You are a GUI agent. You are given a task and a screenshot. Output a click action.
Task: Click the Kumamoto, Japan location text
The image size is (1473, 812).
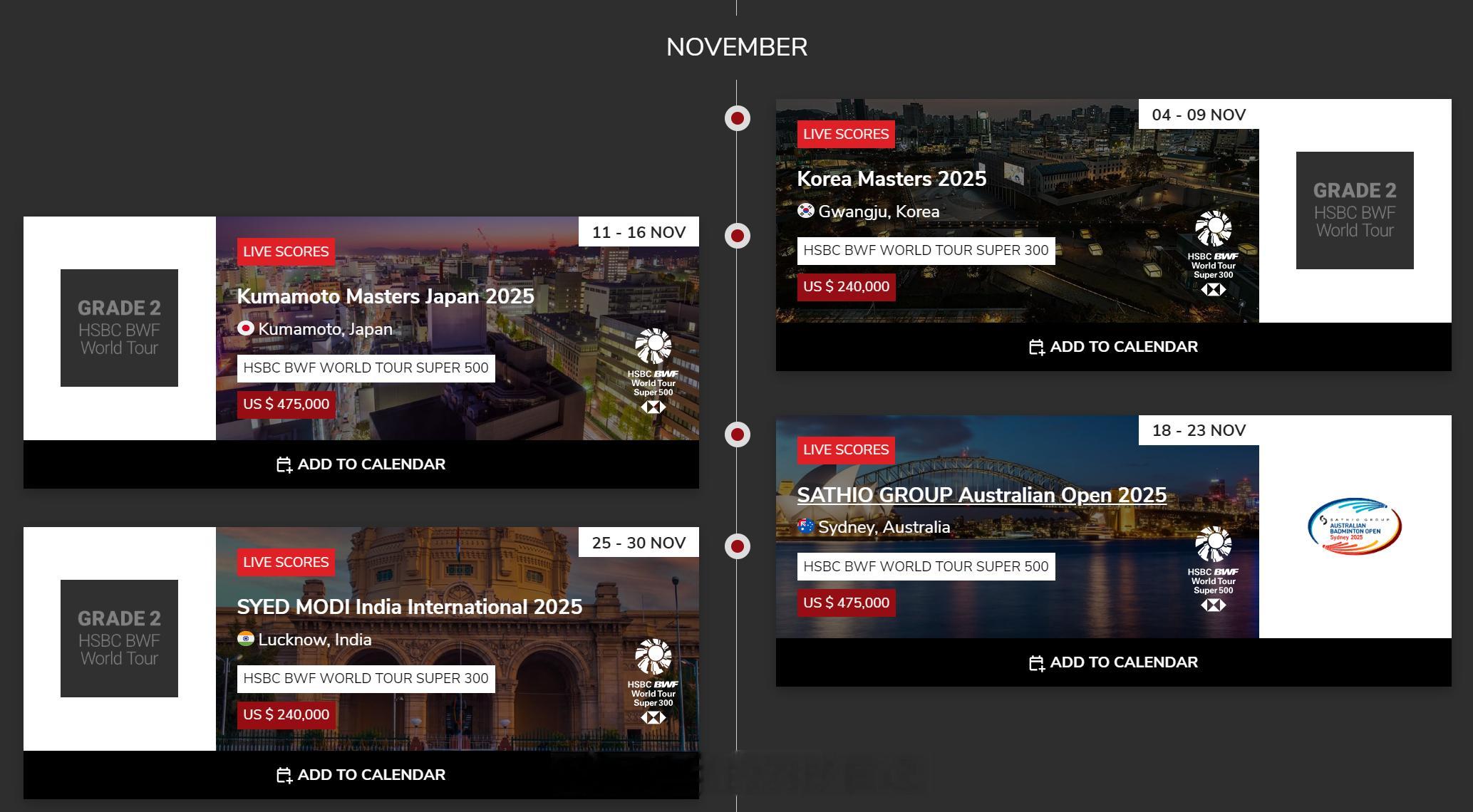click(x=325, y=329)
